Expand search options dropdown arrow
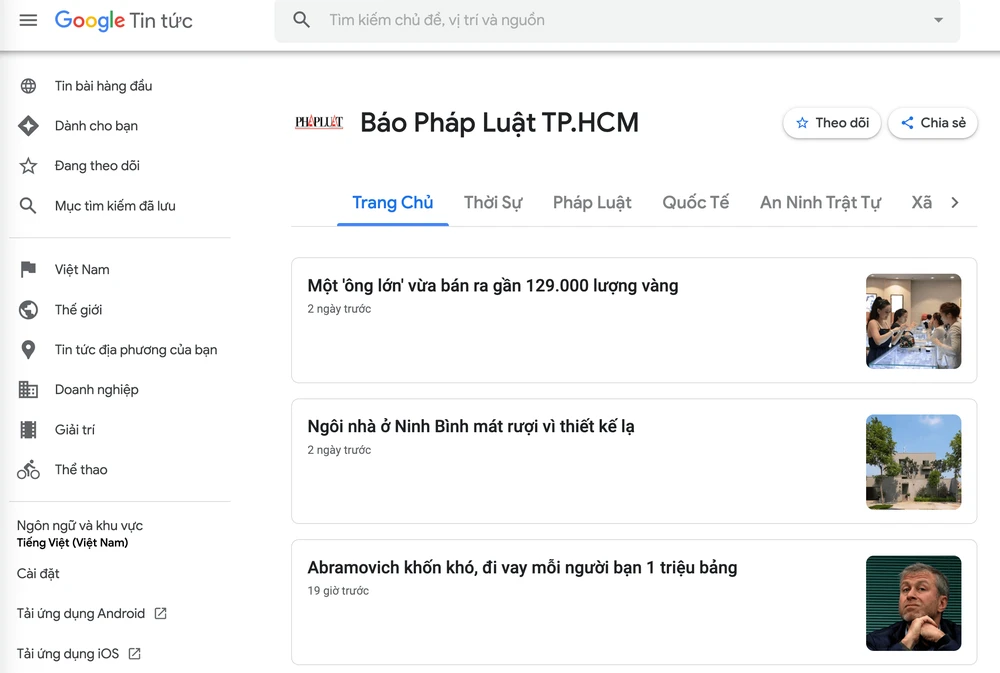The width and height of the screenshot is (1000, 673). pyautogui.click(x=938, y=20)
